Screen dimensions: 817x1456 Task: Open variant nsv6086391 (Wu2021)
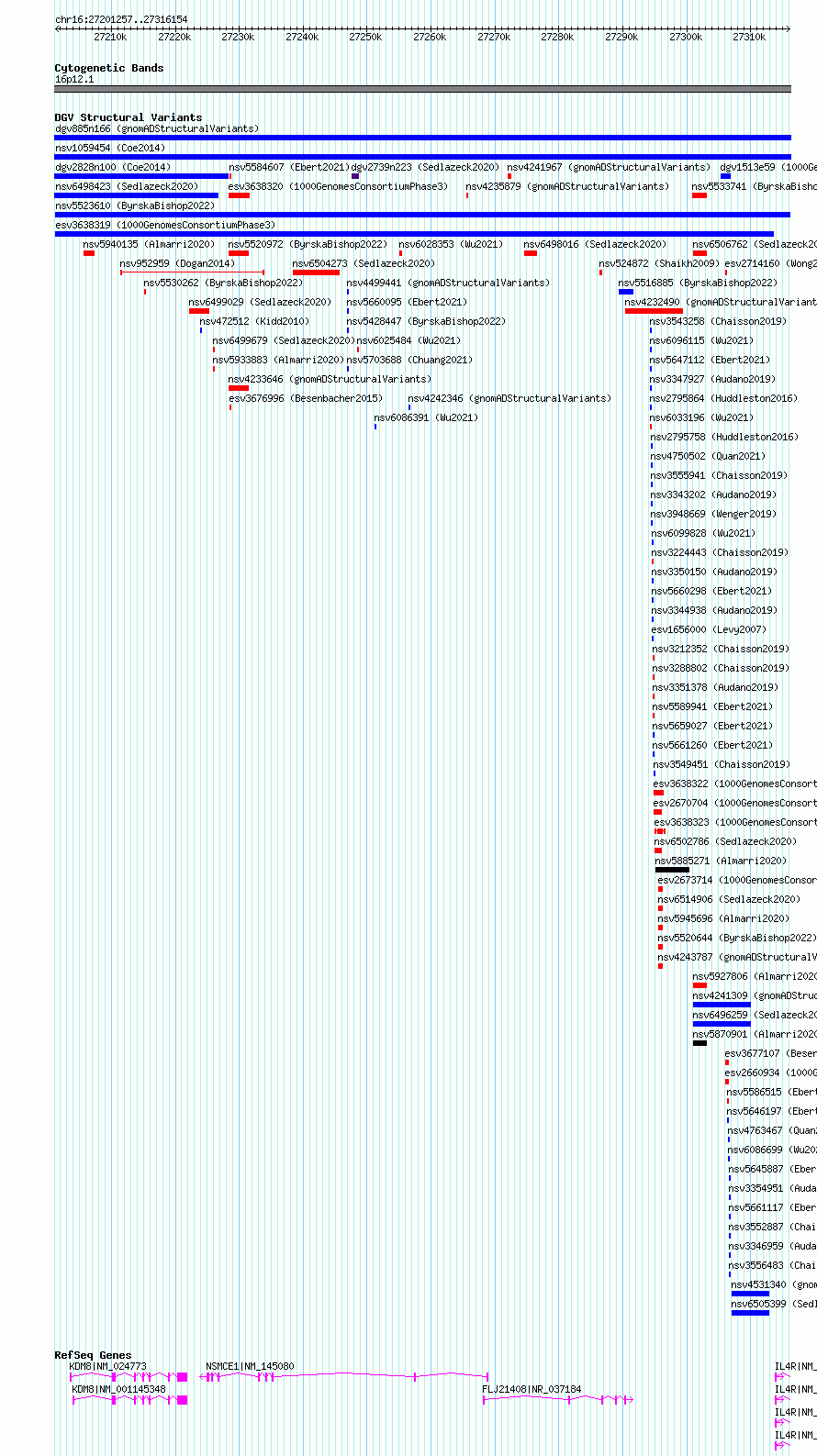[x=427, y=417]
